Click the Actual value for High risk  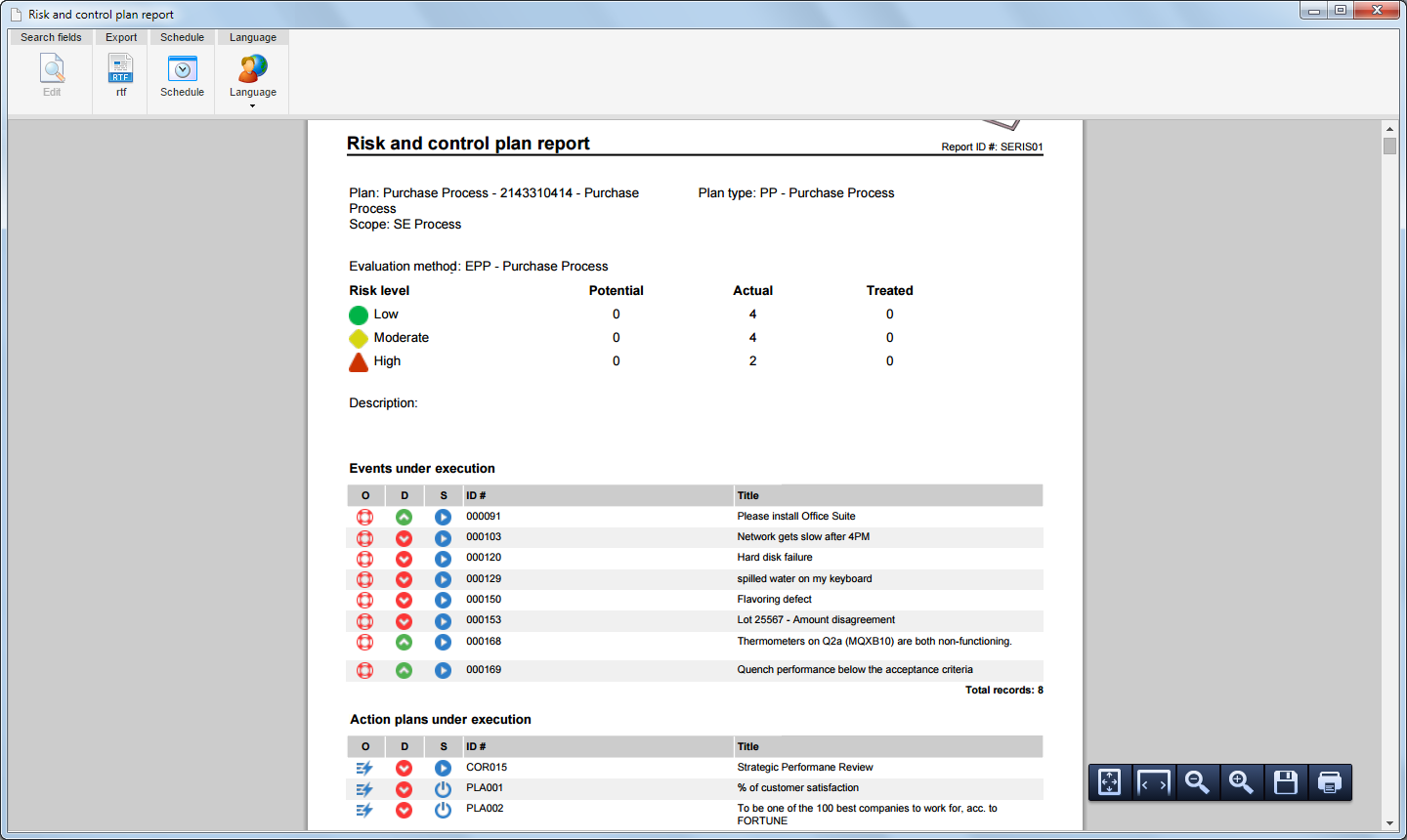coord(752,361)
